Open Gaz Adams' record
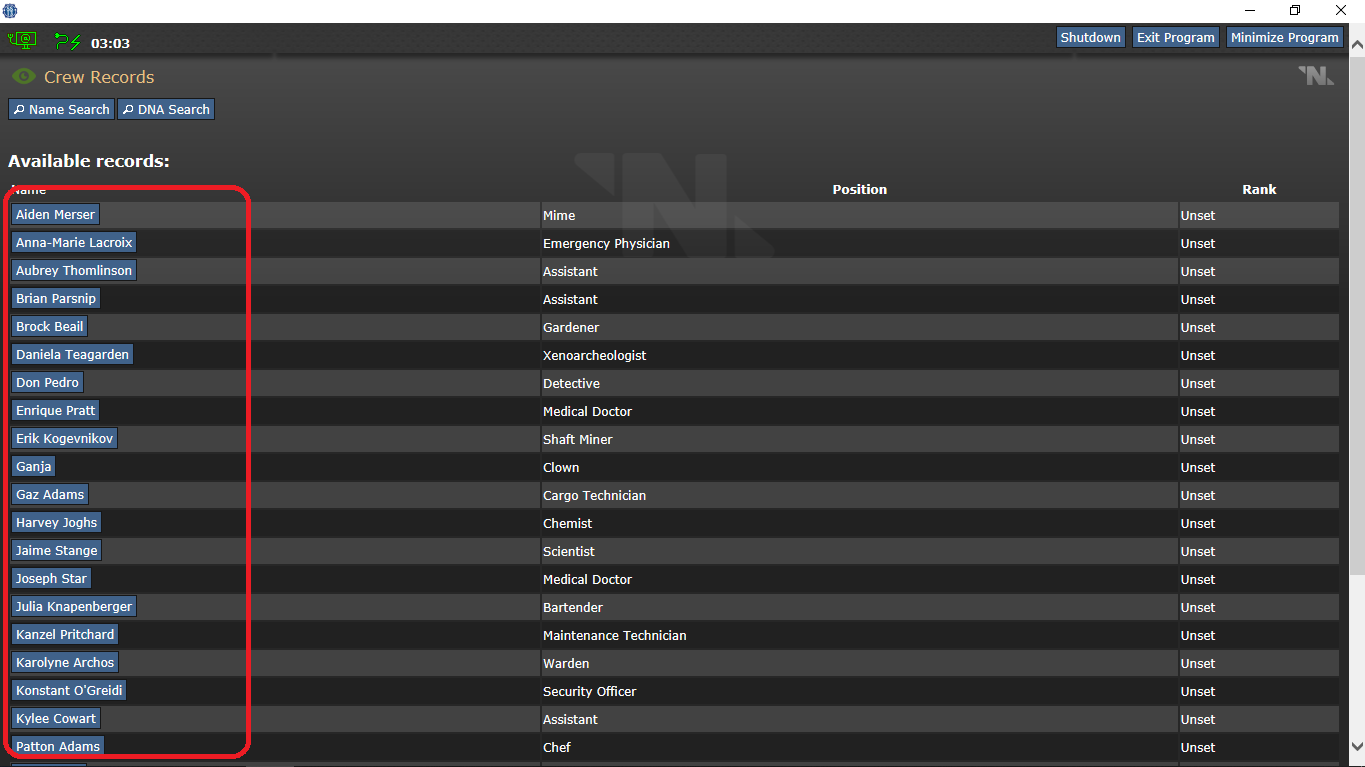The height and width of the screenshot is (767, 1365). coord(50,494)
